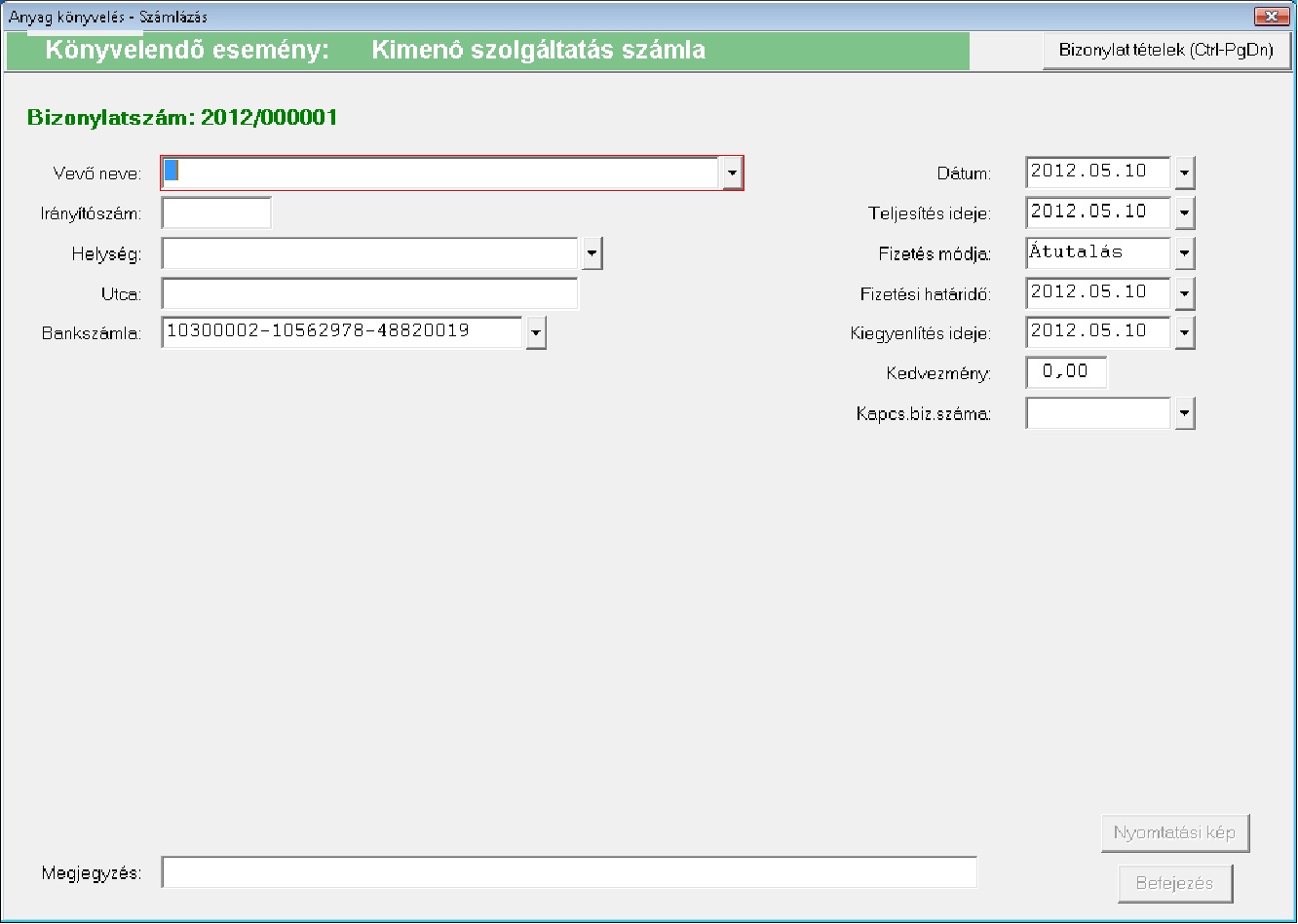Open the Fizetési határidő dropdown arrow

point(1184,293)
